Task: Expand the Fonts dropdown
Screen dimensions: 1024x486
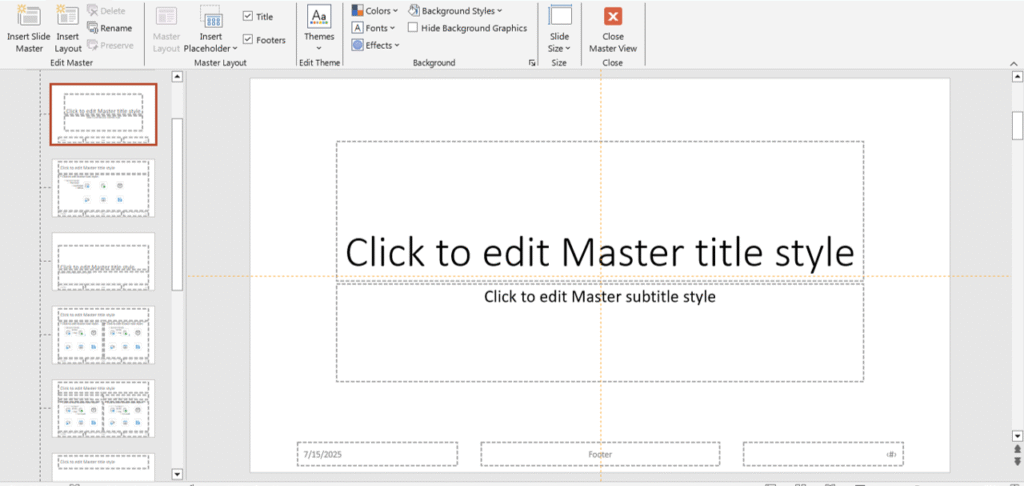Action: pos(374,28)
